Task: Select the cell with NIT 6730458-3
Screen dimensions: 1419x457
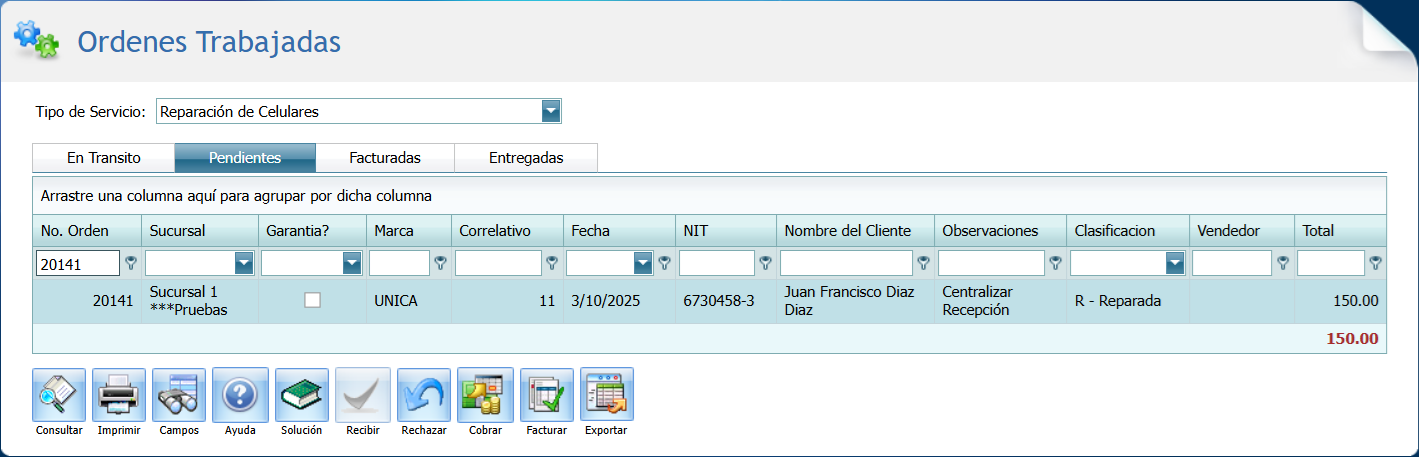Action: point(726,301)
